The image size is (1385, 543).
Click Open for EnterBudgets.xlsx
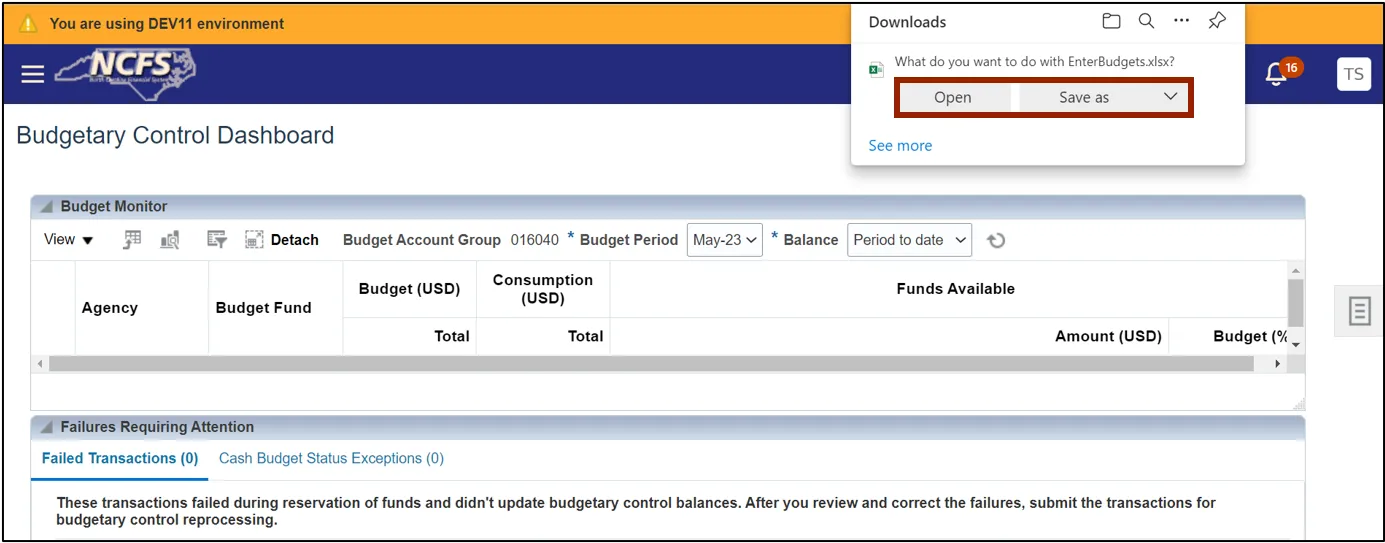click(x=953, y=97)
